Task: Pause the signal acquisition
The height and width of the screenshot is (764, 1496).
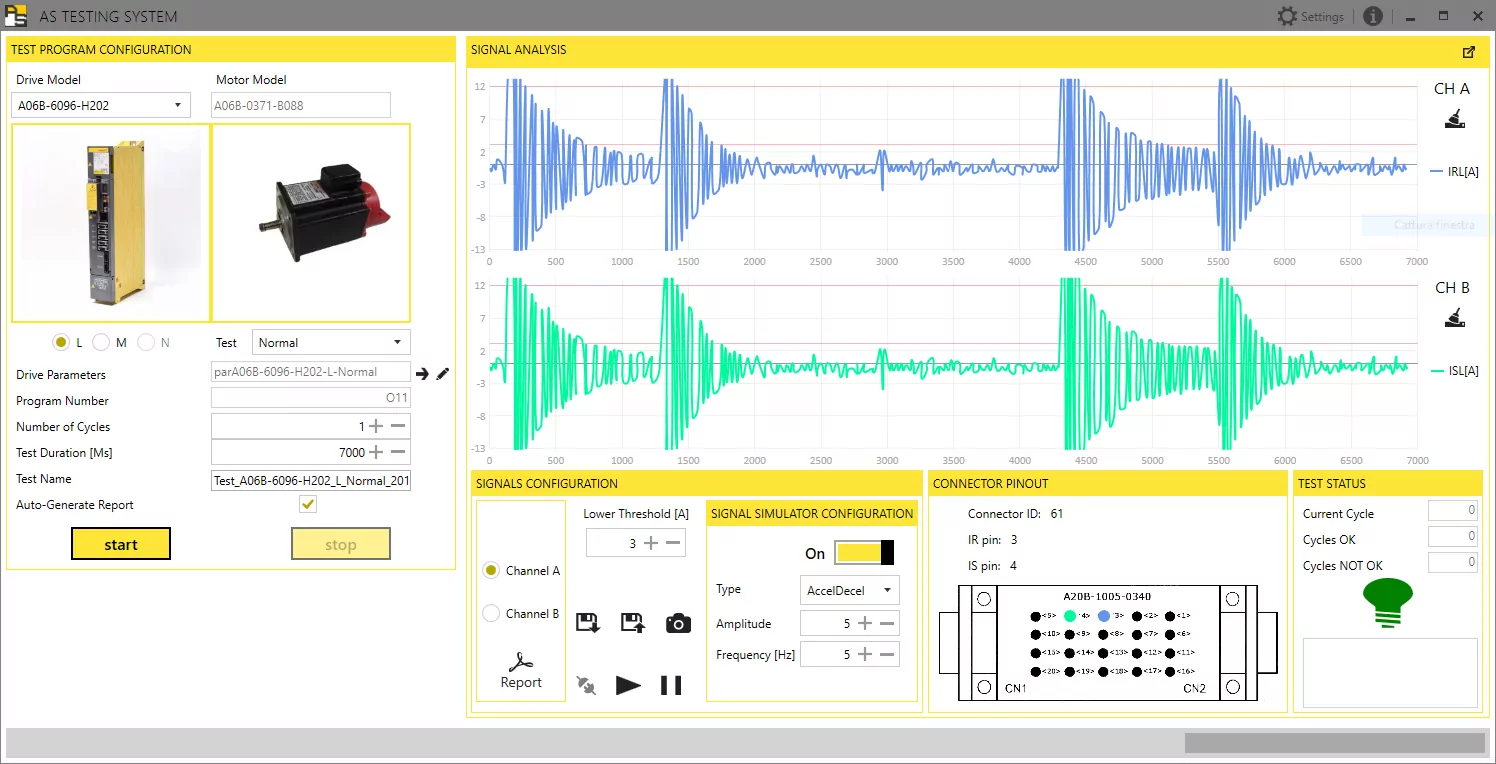Action: (671, 685)
